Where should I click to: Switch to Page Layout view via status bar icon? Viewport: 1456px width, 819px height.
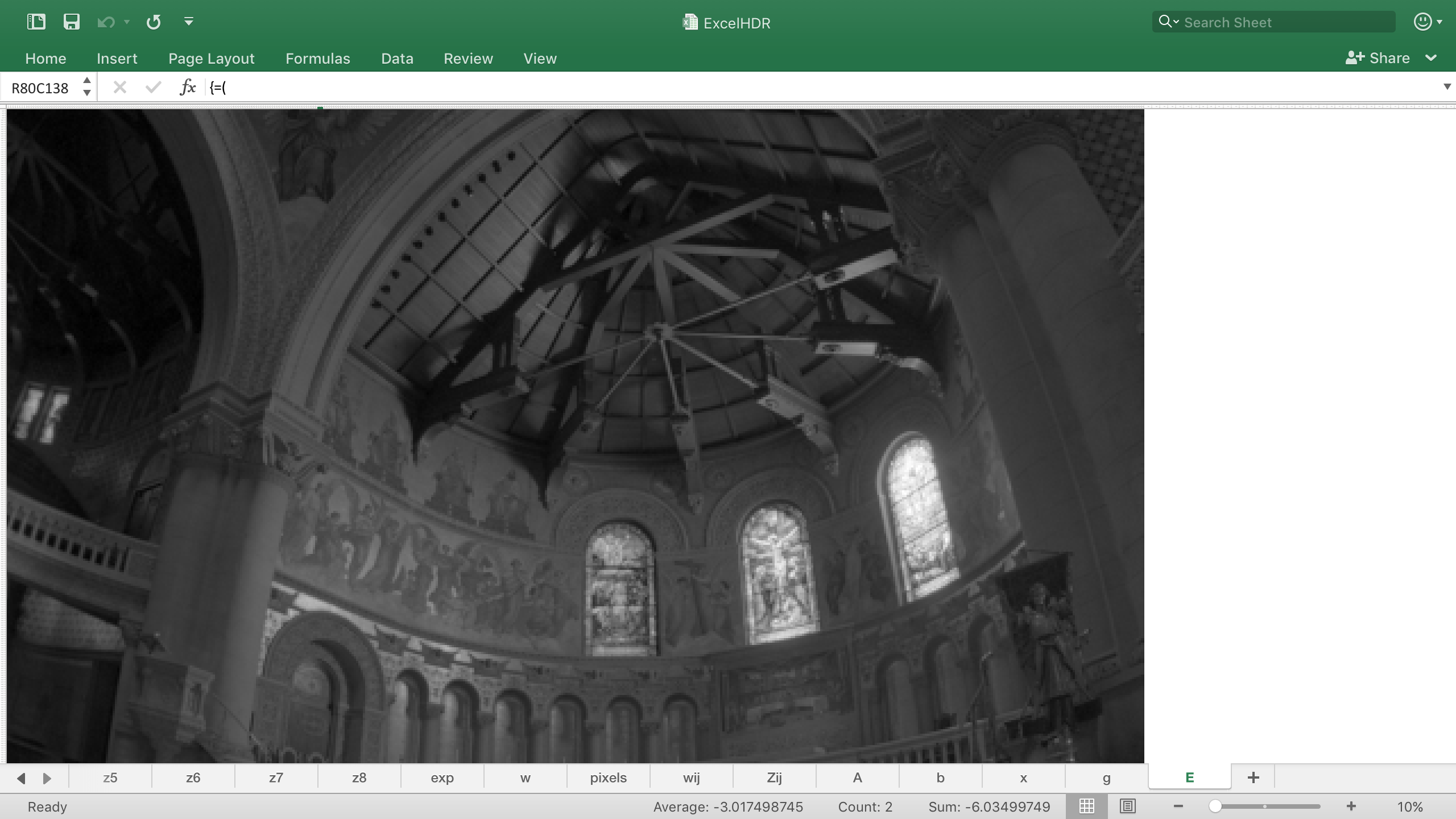tap(1128, 806)
